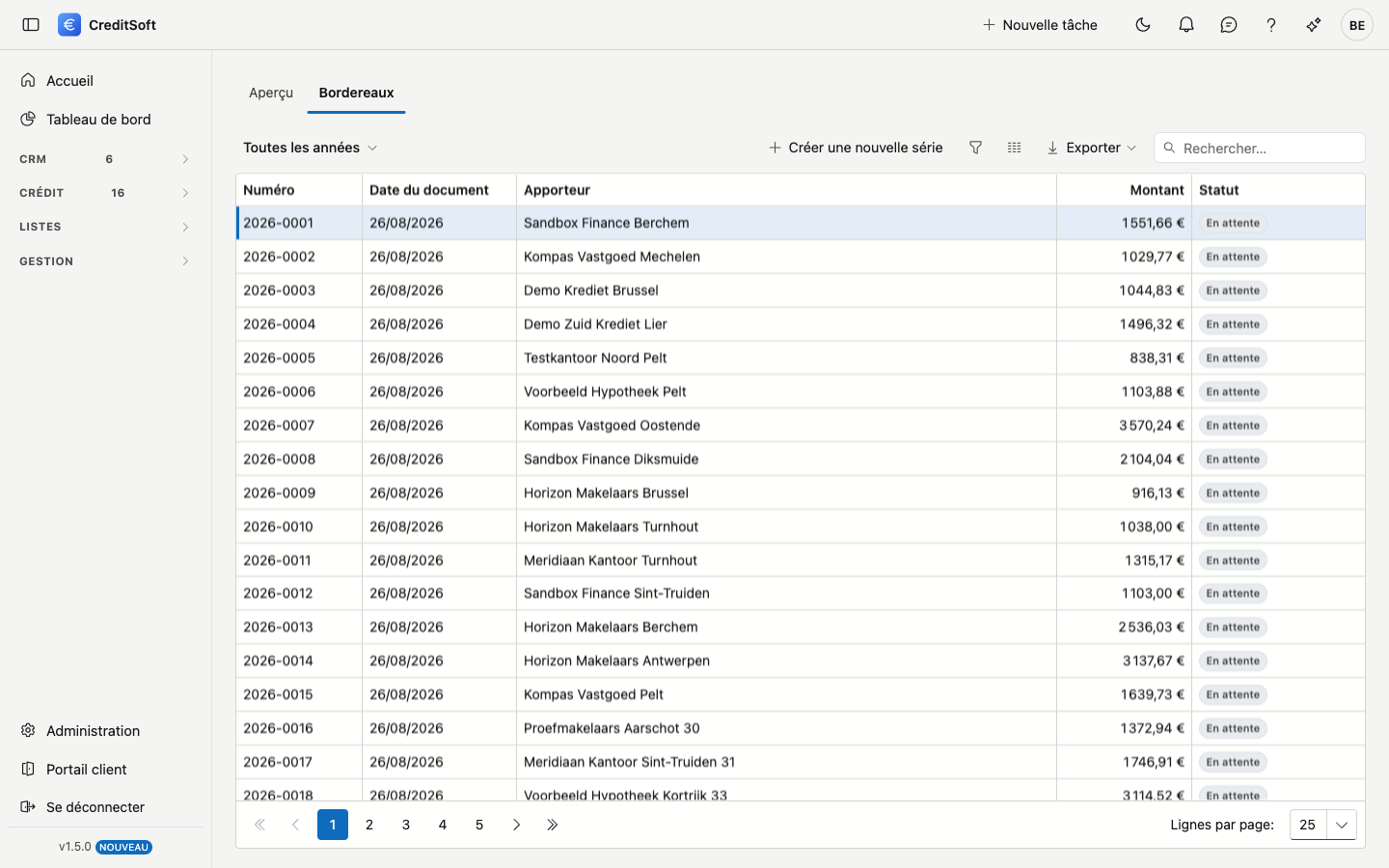Go to page 4

(x=443, y=825)
